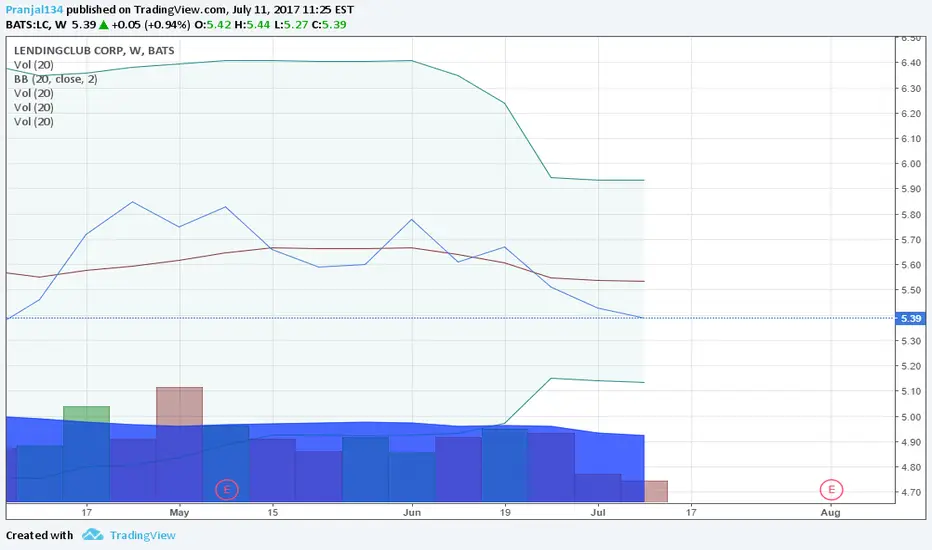Click the H:5.44 high value in header
This screenshot has height=550, width=932.
coord(252,24)
